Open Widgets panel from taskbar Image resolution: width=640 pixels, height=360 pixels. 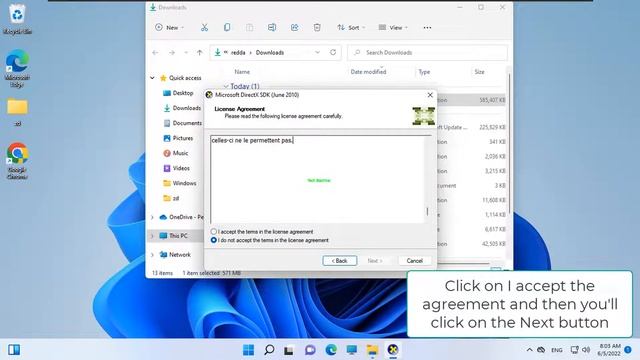(14, 350)
